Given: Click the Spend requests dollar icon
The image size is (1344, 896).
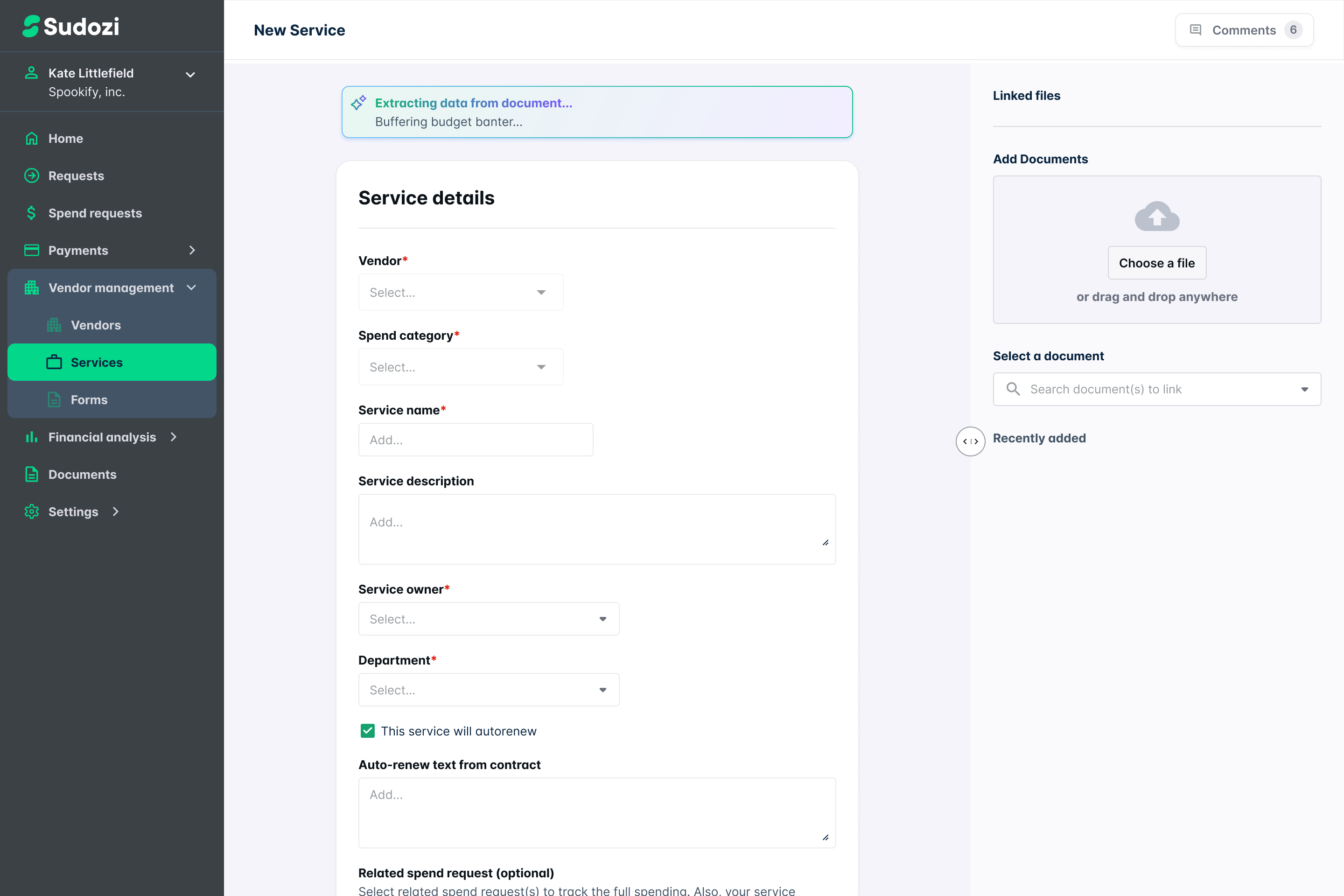Looking at the screenshot, I should tap(31, 213).
